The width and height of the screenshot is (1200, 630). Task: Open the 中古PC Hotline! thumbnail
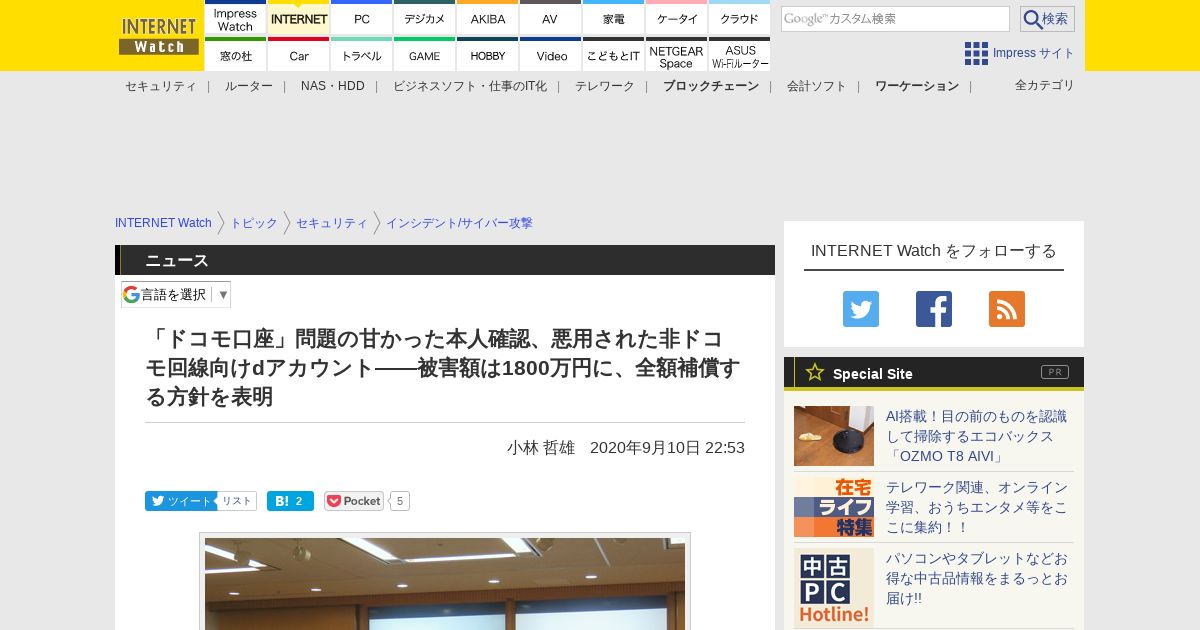[x=834, y=588]
